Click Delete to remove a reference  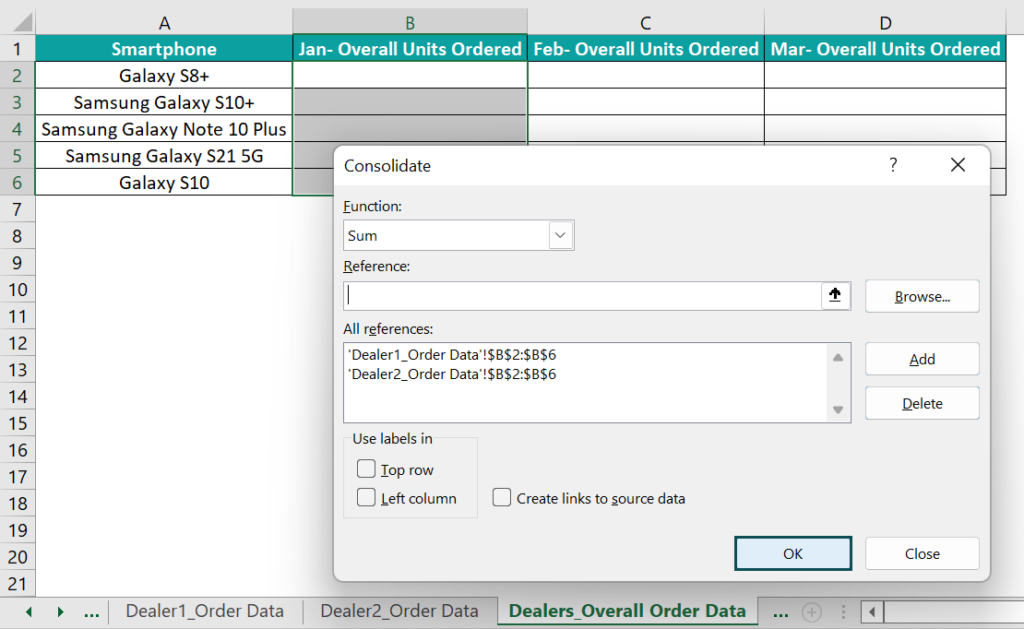point(922,403)
